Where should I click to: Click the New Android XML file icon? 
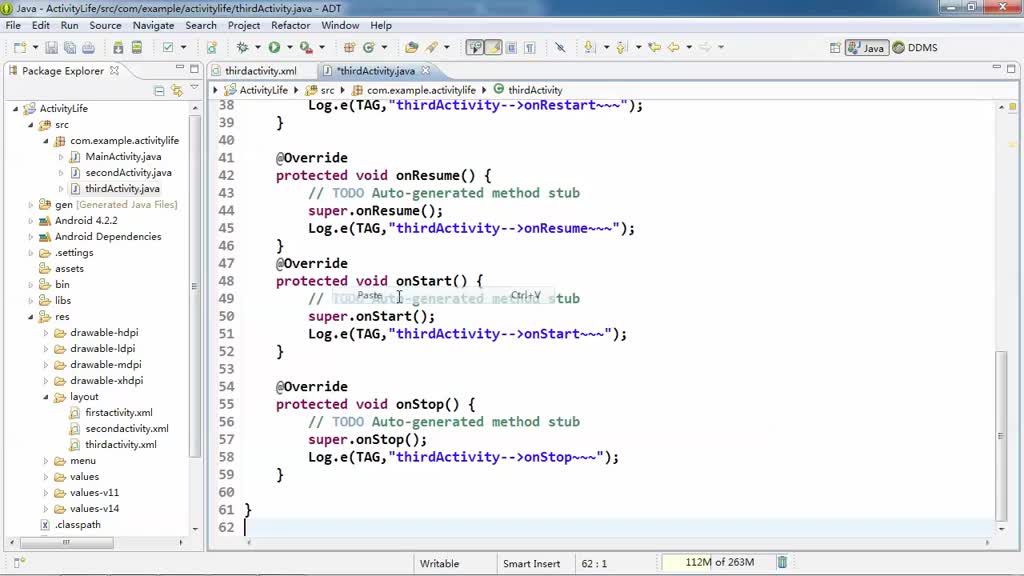click(x=212, y=48)
